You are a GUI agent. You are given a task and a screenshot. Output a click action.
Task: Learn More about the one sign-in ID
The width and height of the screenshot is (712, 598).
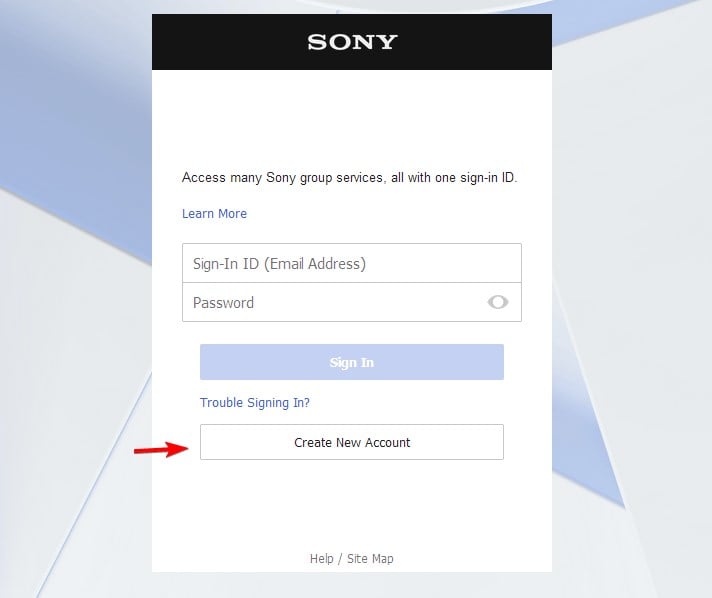point(214,213)
